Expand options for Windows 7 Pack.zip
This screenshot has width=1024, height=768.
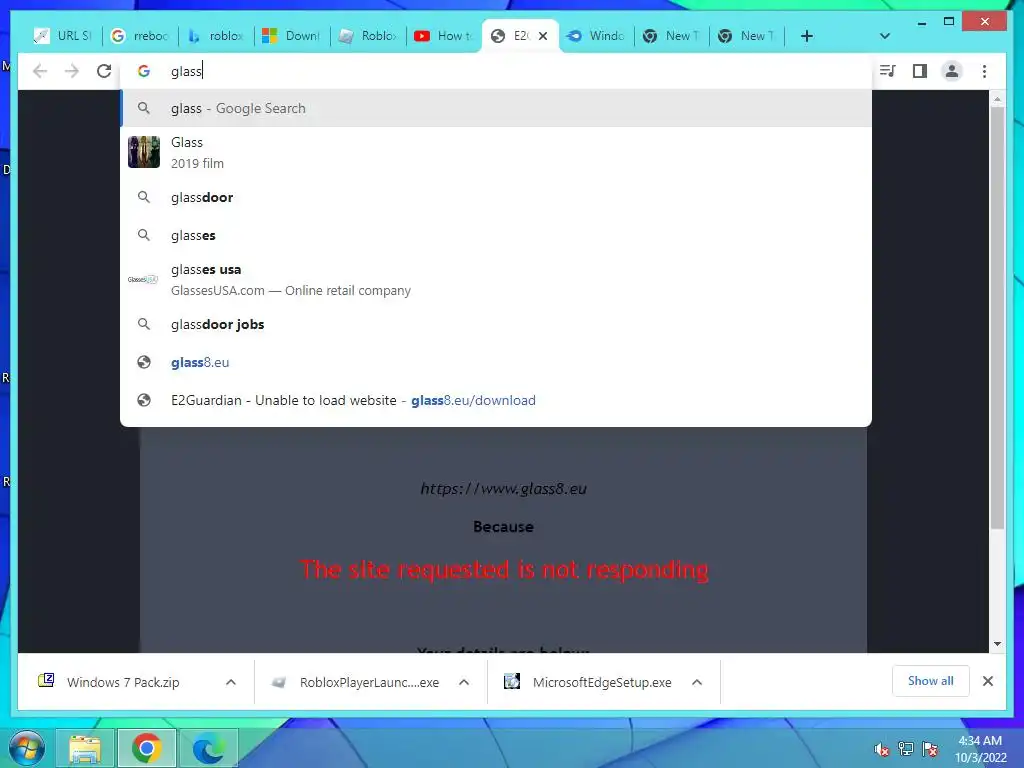231,682
